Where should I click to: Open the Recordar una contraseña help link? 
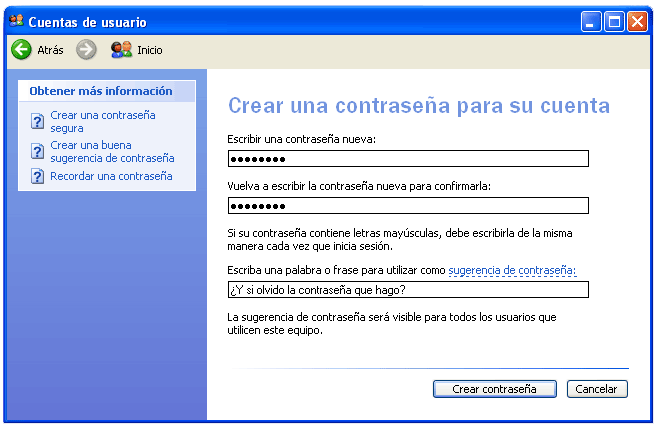[x=111, y=176]
